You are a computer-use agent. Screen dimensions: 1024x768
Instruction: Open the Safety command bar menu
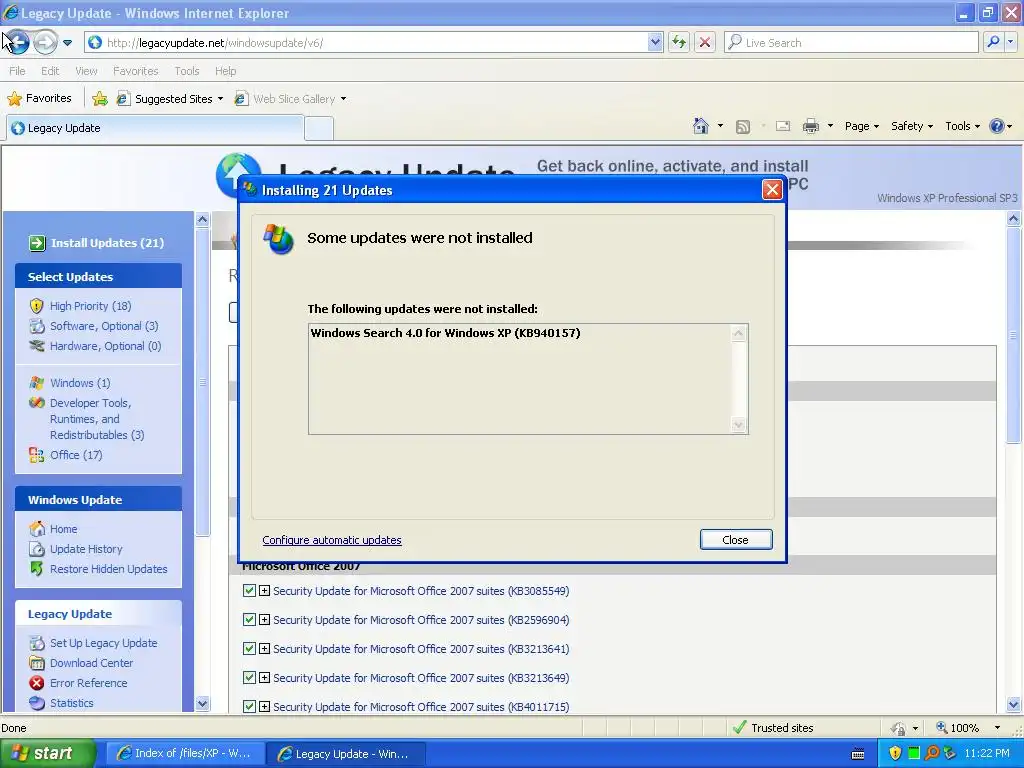coord(912,126)
